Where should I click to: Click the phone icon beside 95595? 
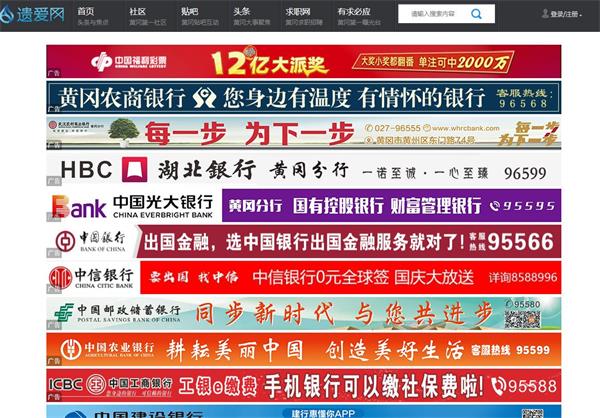[495, 206]
